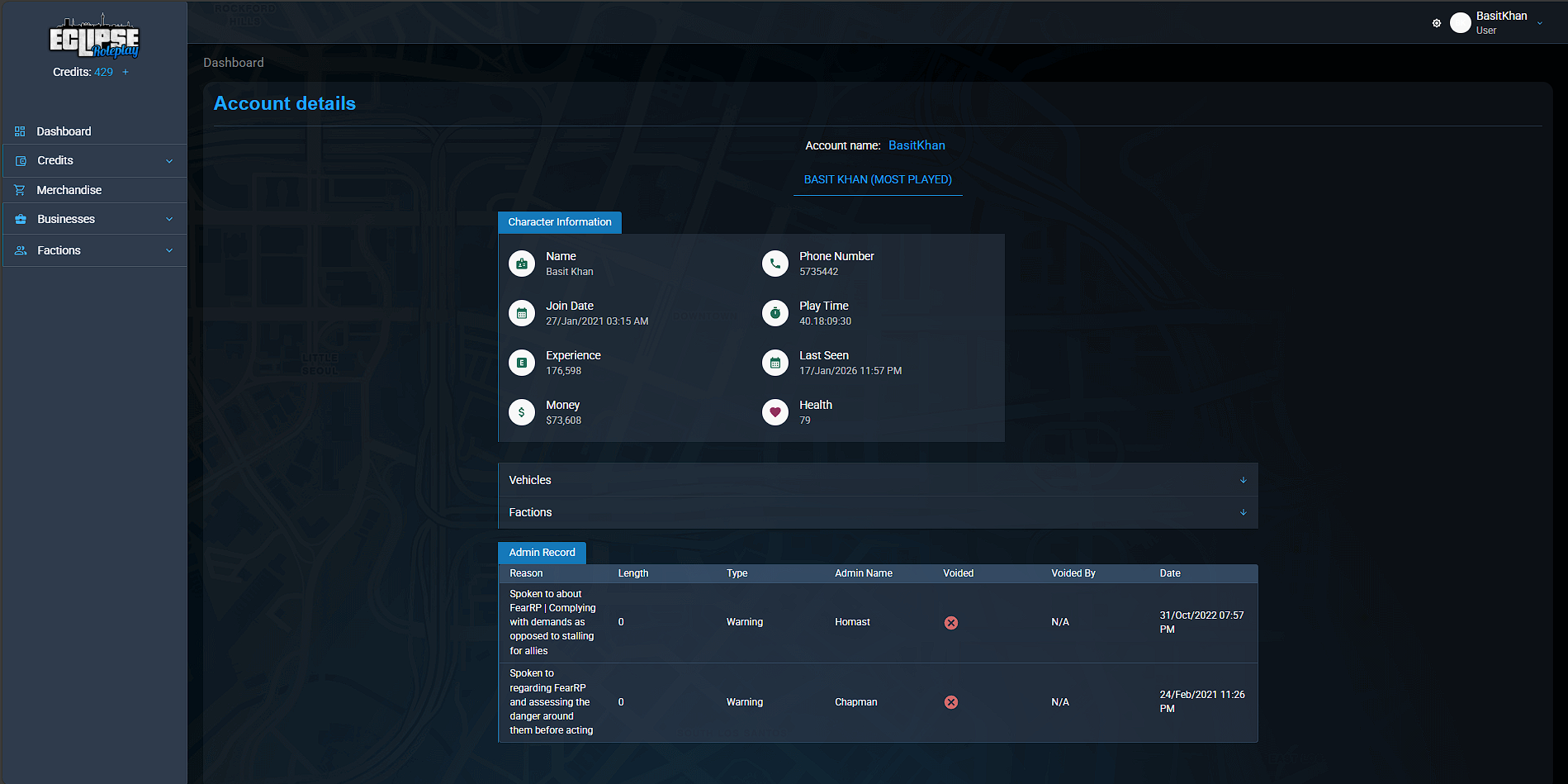Click the Join Date calendar icon

tap(522, 313)
